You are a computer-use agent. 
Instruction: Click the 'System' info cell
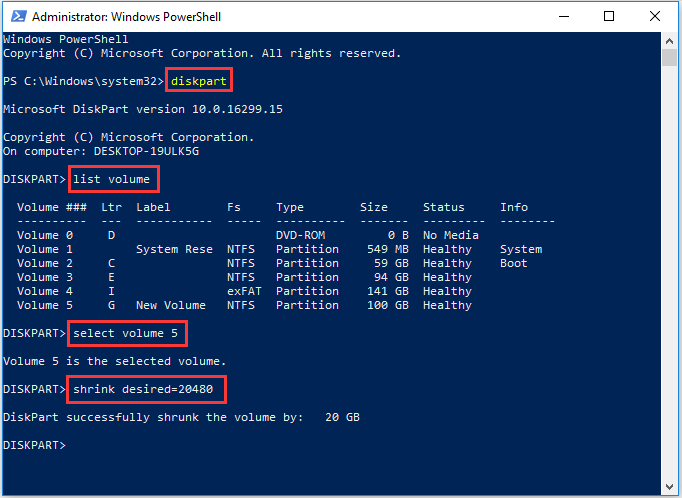521,249
